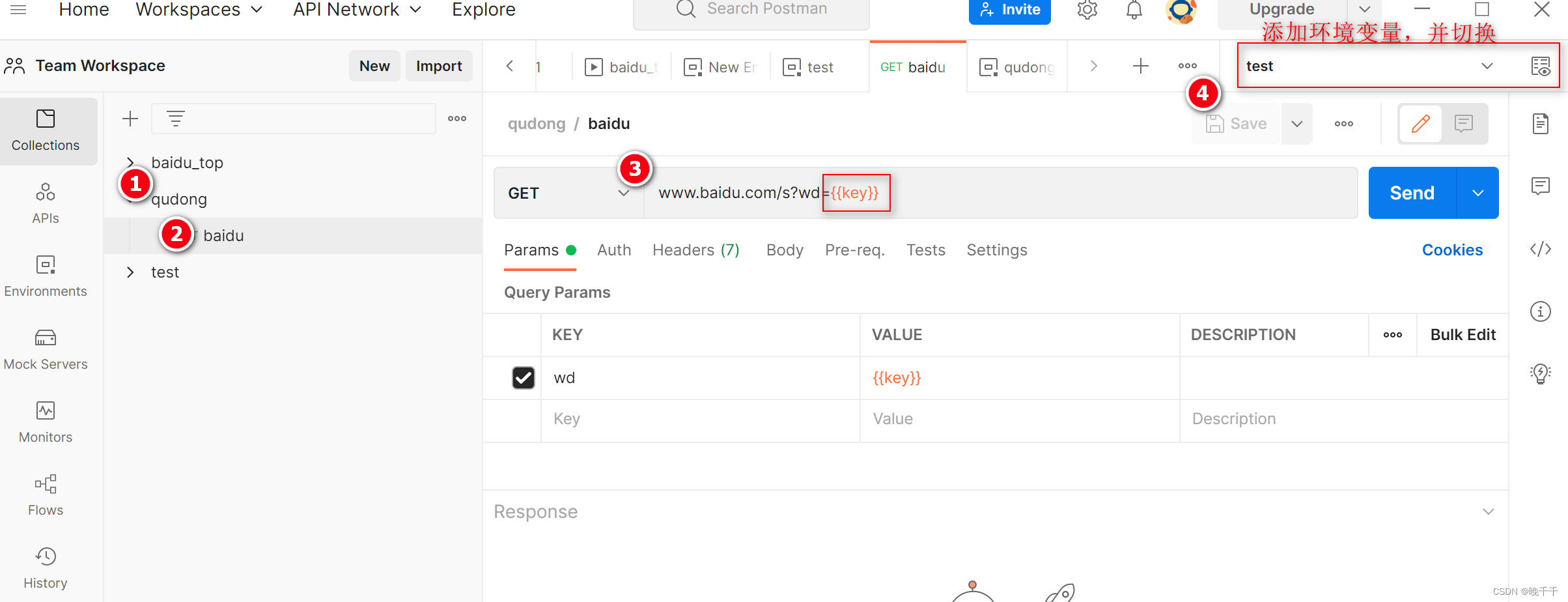This screenshot has height=602, width=1568.
Task: Show the next tabs with the right arrow
Action: (x=1094, y=66)
